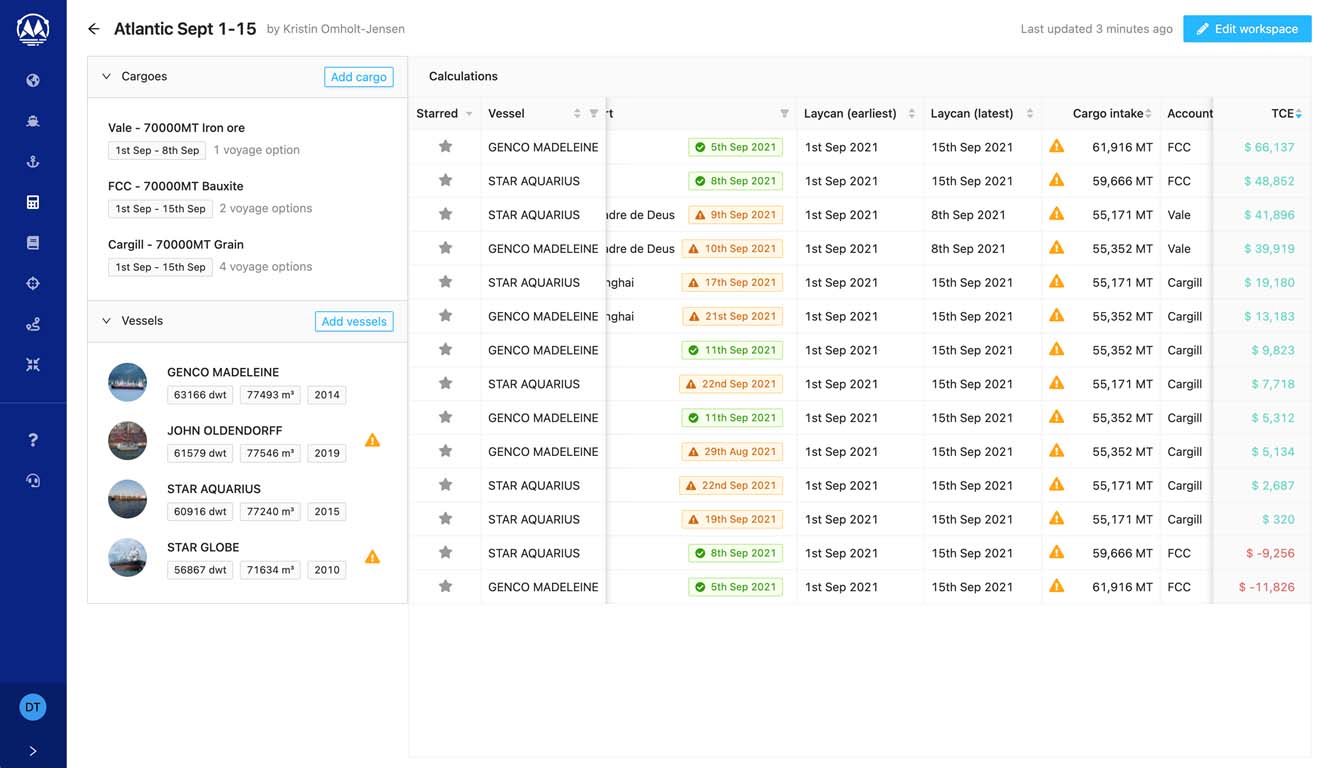Image resolution: width=1327 pixels, height=768 pixels.
Task: Open the question mark help icon
Action: 33,440
